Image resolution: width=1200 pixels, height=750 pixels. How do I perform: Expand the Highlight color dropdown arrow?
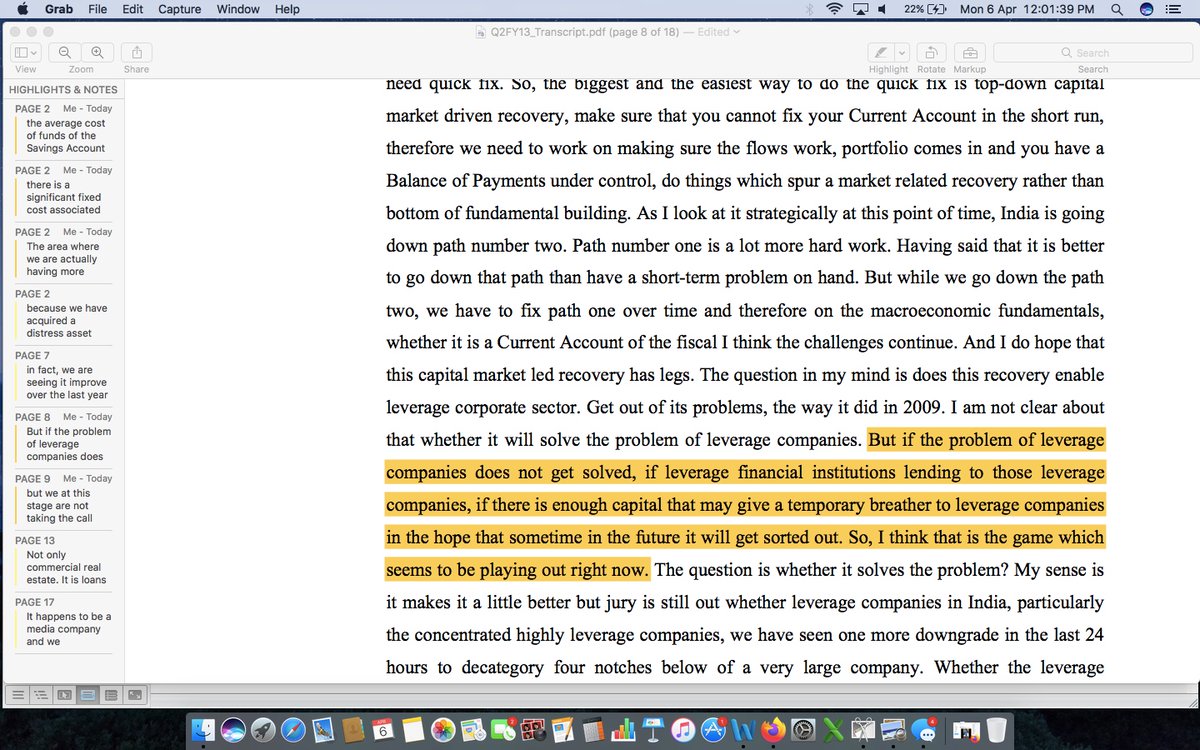click(902, 53)
